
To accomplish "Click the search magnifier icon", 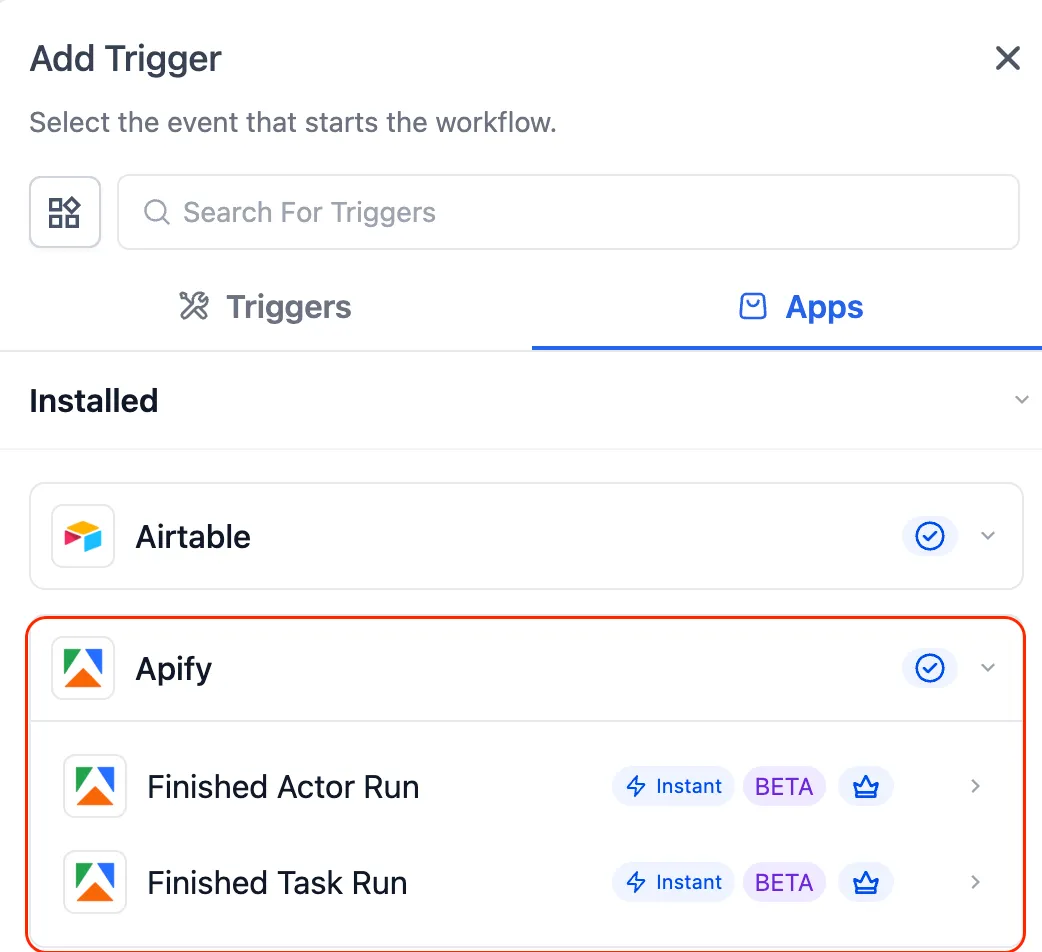I will pyautogui.click(x=157, y=212).
